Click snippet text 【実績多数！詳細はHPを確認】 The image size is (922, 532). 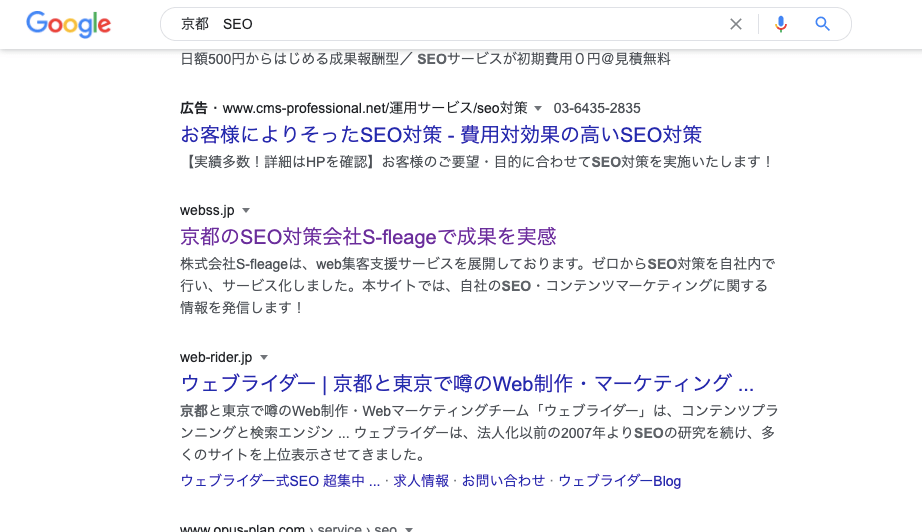point(477,162)
